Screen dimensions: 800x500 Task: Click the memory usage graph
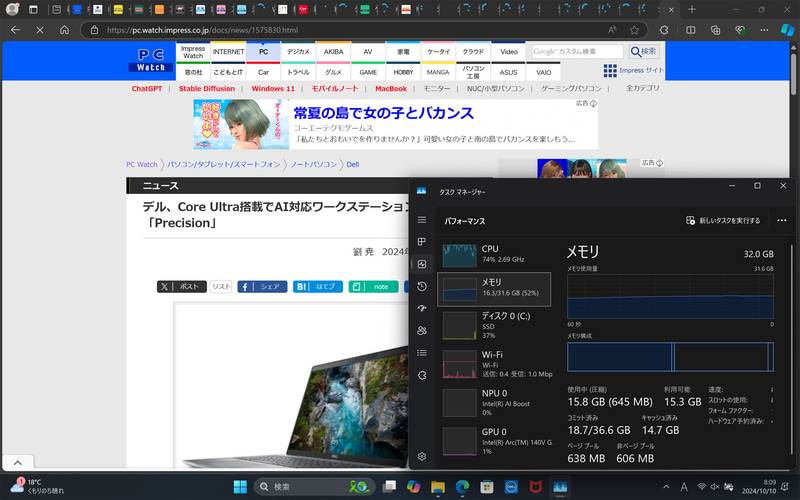tap(670, 296)
